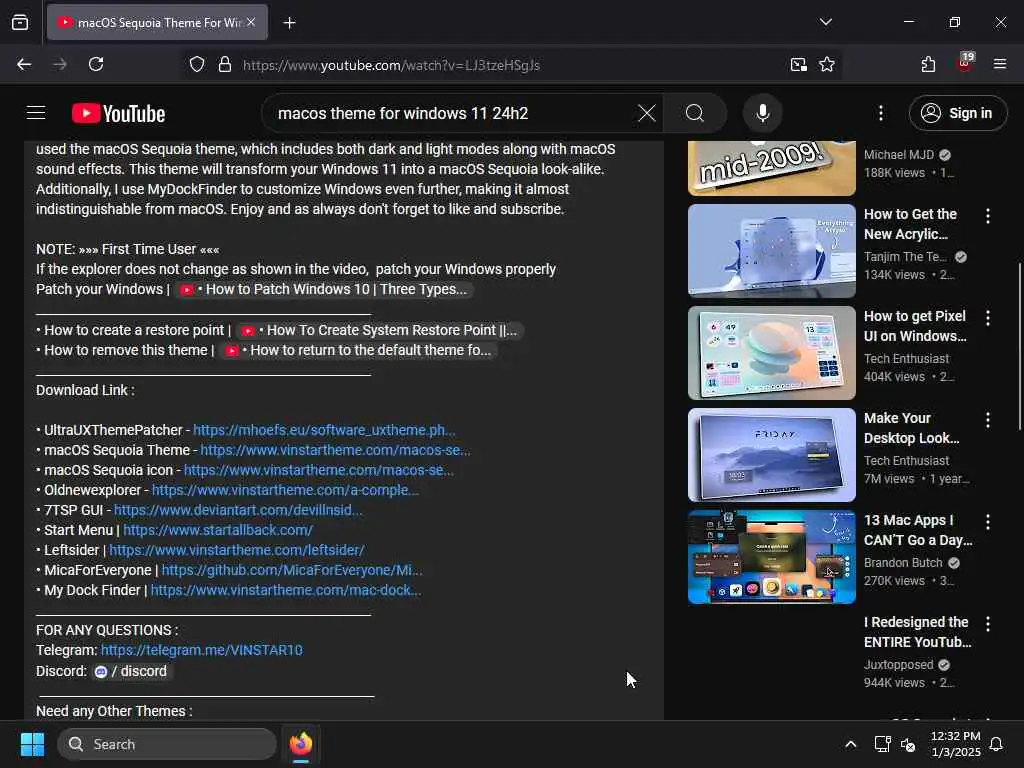Open the Discord channel link

coord(131,671)
